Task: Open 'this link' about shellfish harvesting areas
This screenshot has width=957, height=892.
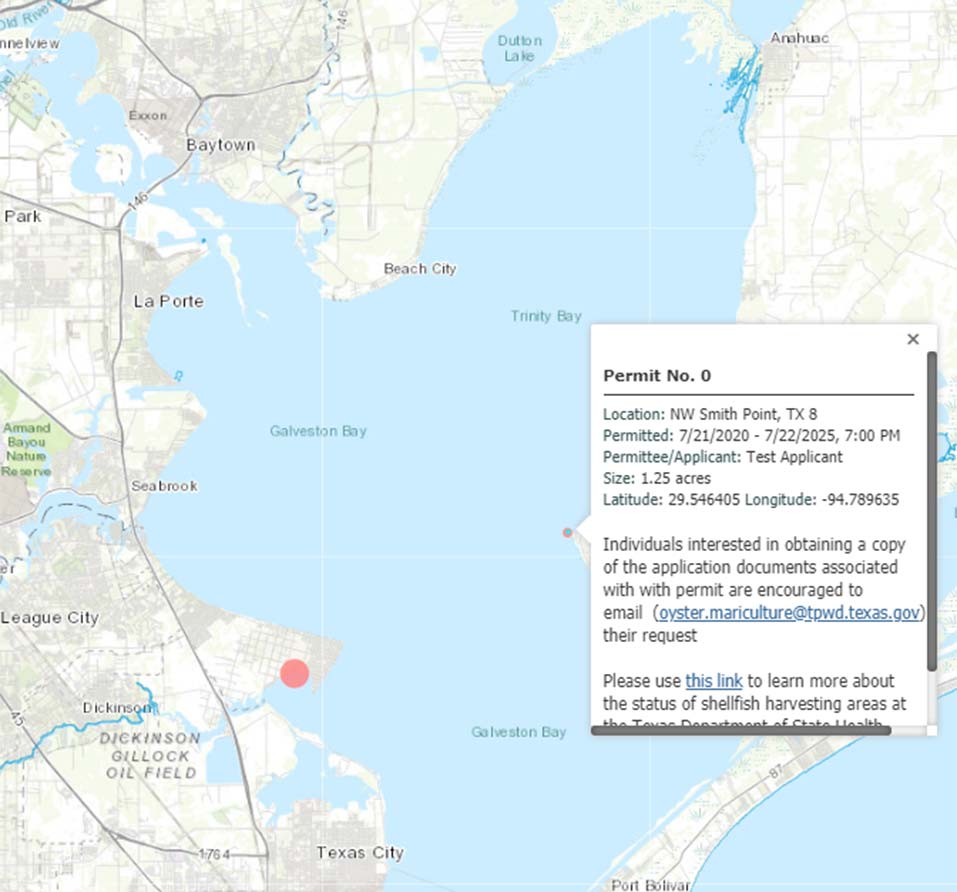Action: click(x=713, y=681)
